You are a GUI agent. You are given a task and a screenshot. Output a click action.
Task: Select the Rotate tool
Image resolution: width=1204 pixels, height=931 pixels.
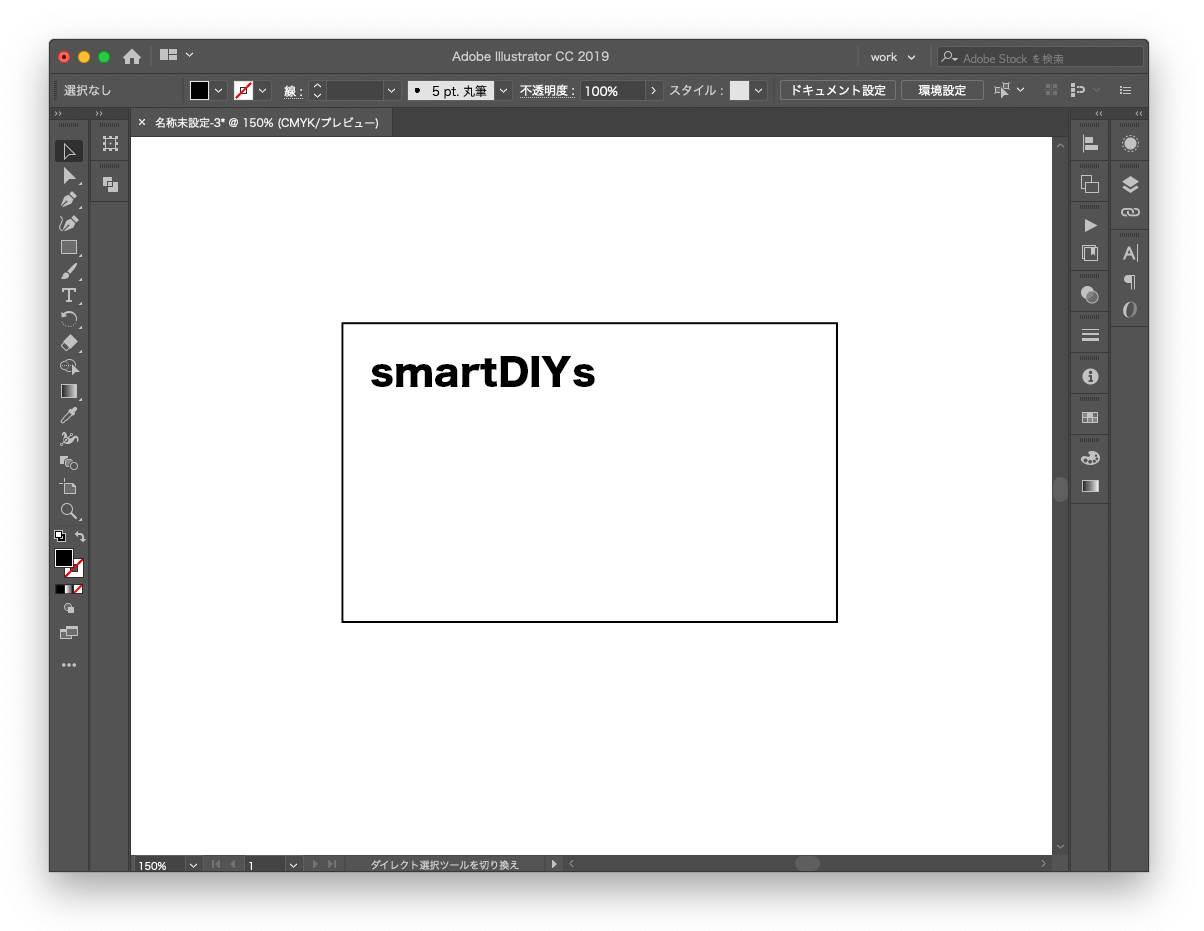click(x=69, y=319)
